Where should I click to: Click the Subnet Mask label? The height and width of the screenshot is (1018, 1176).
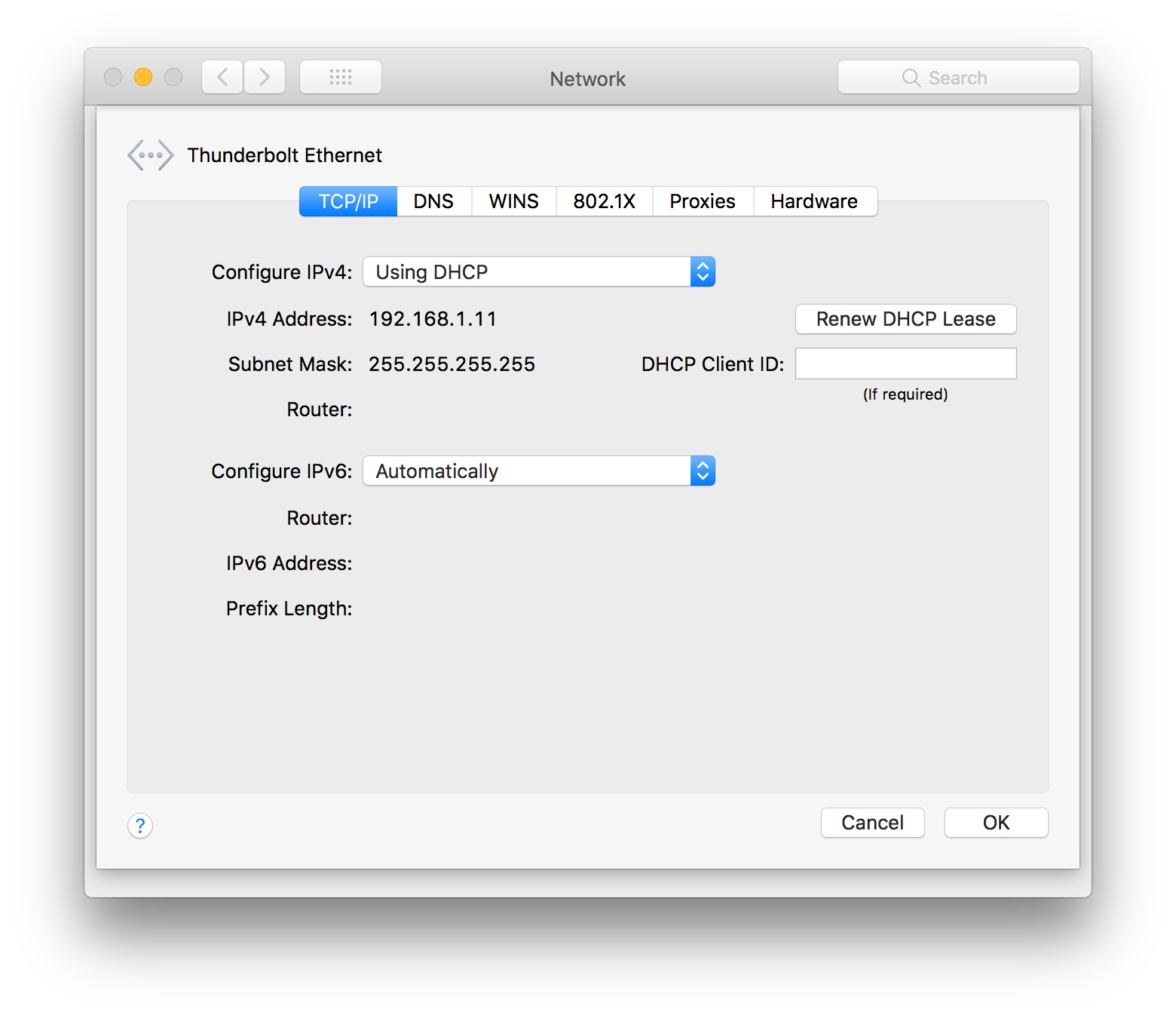pyautogui.click(x=290, y=364)
